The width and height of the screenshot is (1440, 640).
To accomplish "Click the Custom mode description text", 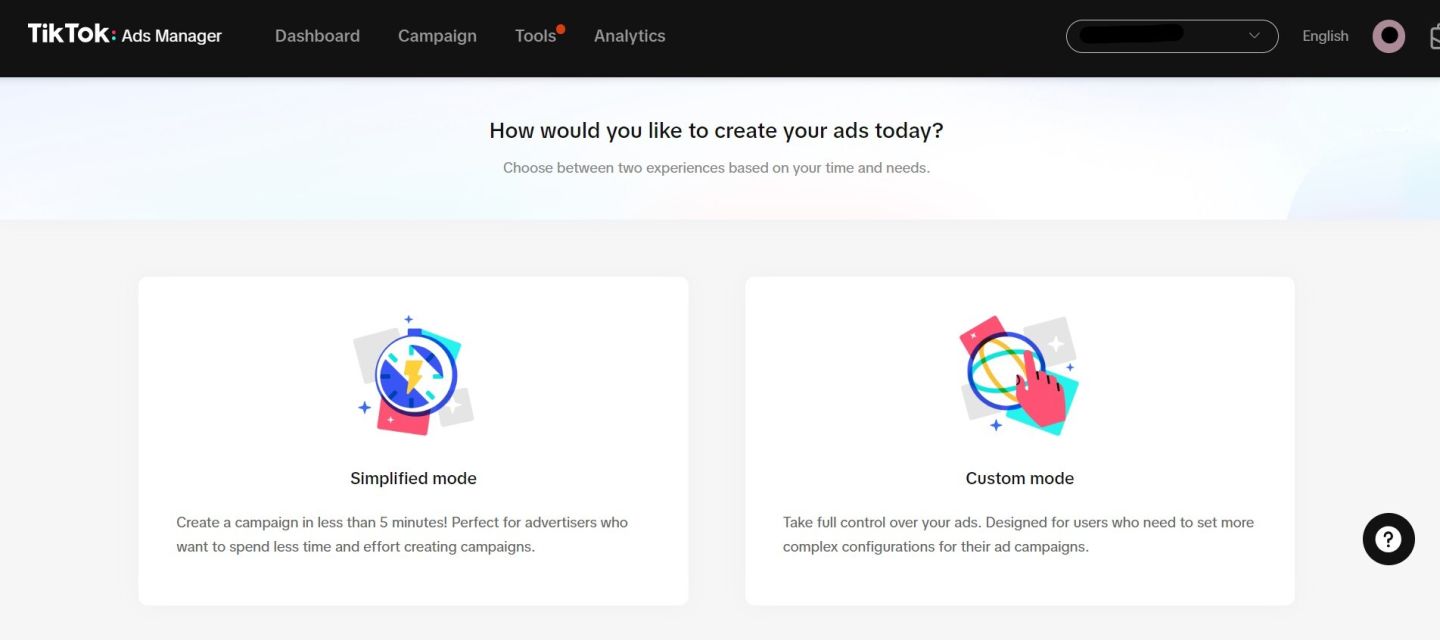I will (x=1018, y=534).
